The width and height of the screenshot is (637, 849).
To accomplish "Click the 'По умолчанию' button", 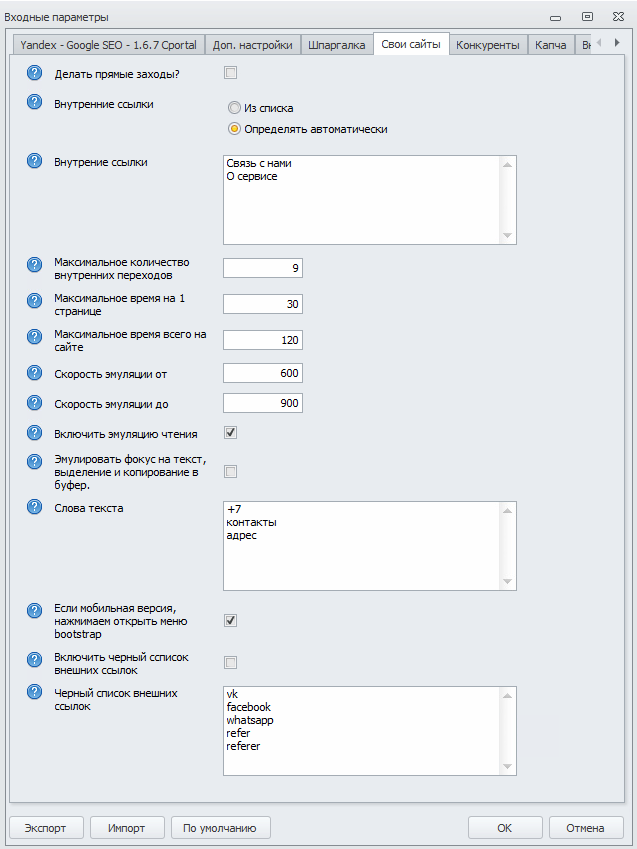I will click(x=220, y=828).
